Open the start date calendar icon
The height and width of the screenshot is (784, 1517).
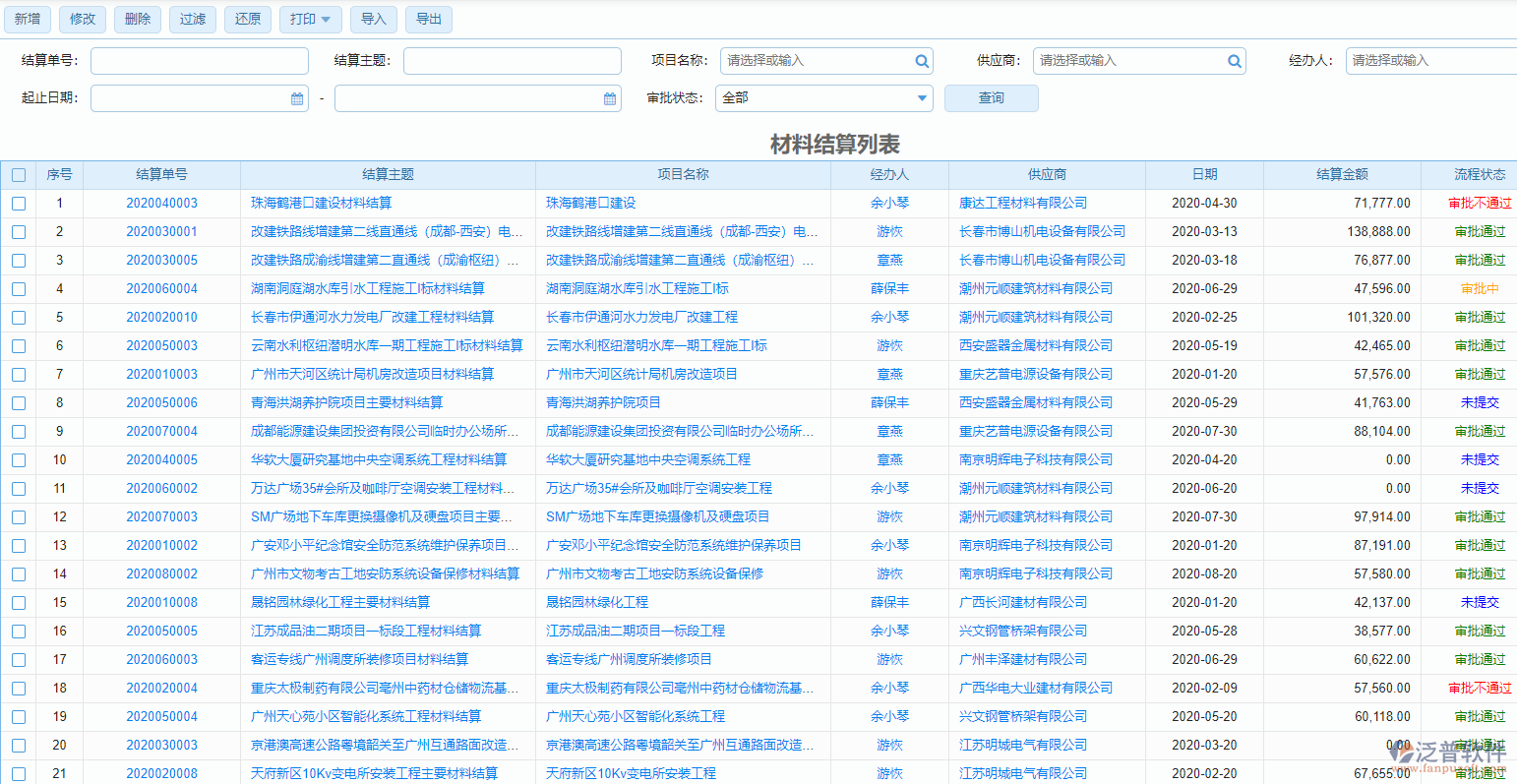pyautogui.click(x=297, y=98)
